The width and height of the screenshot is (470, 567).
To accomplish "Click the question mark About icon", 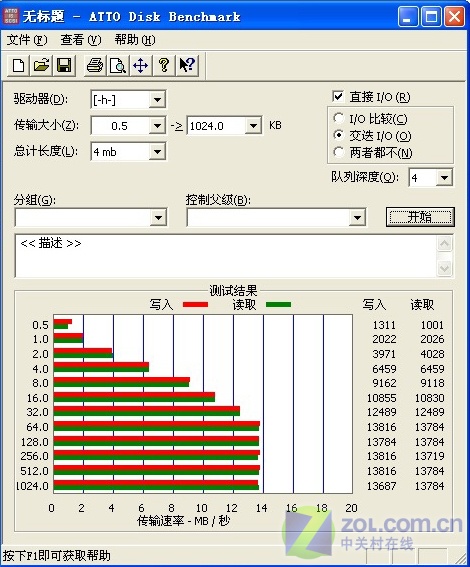I will 164,65.
